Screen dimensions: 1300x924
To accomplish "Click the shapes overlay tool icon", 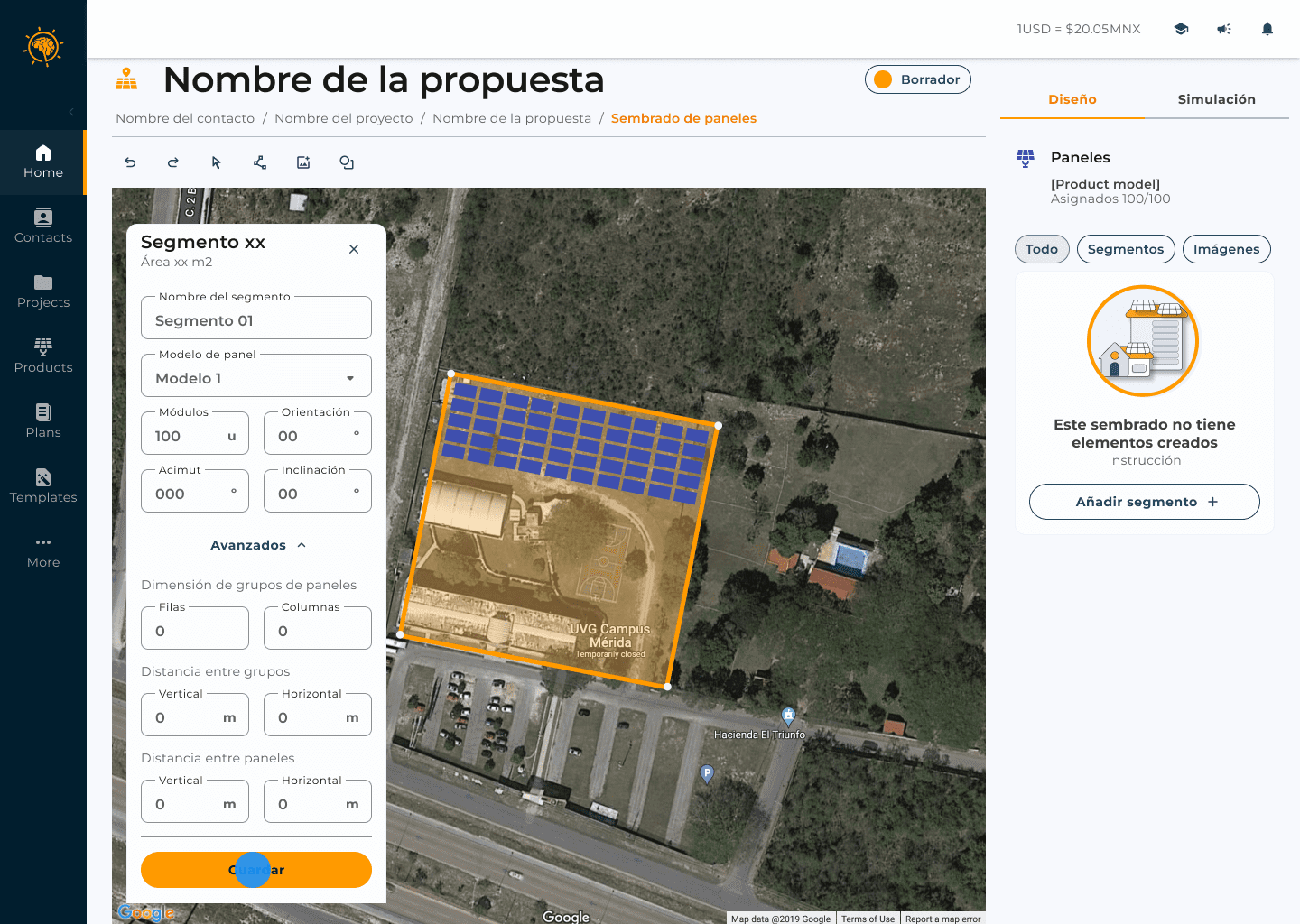I will (x=347, y=162).
